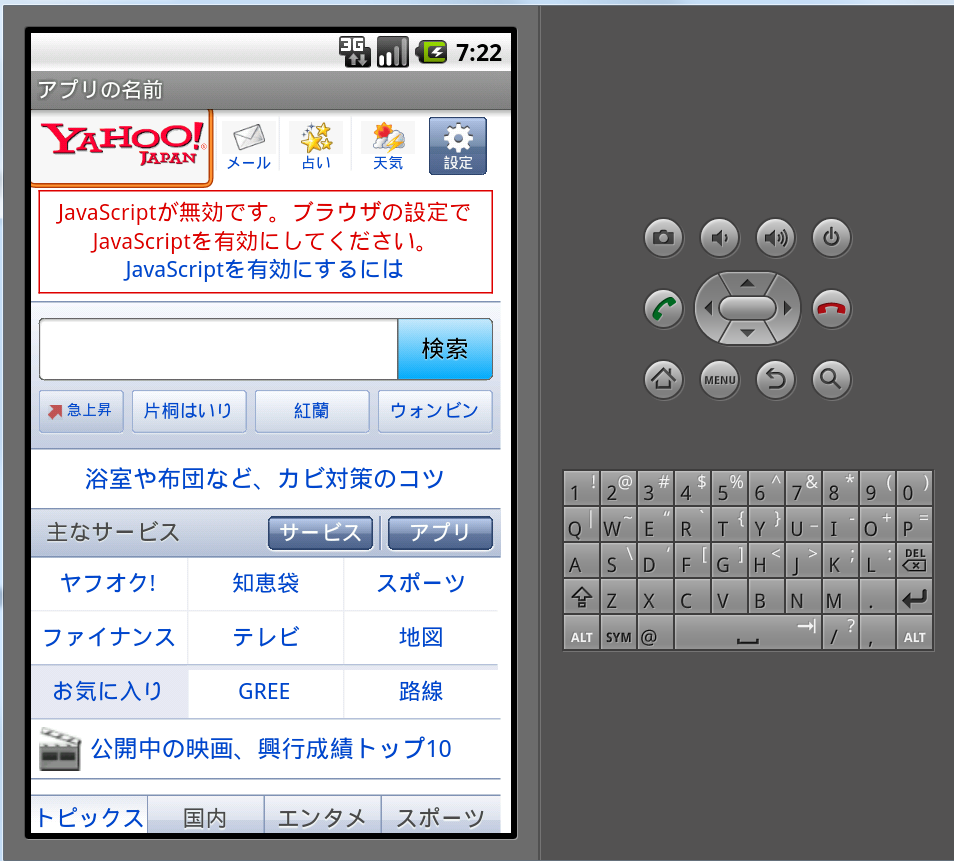954x861 pixels.
Task: Click the movie clapperboard icon
Action: coord(60,749)
